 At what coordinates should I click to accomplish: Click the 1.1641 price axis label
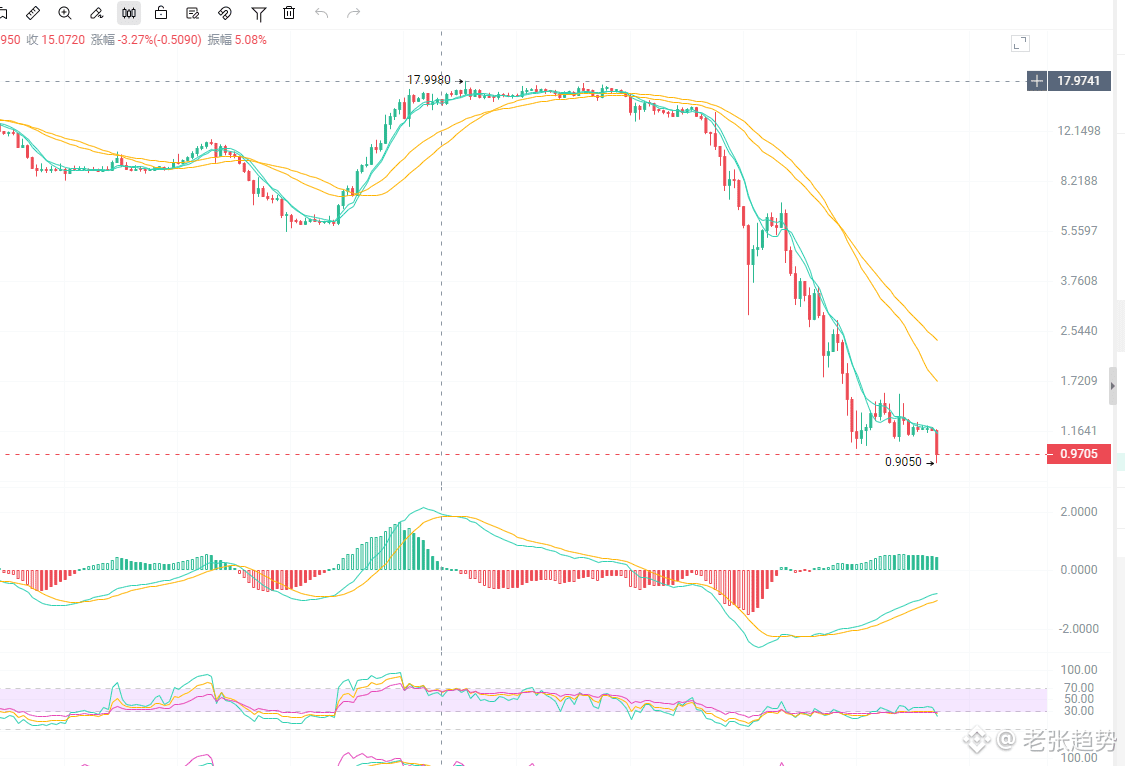1079,431
